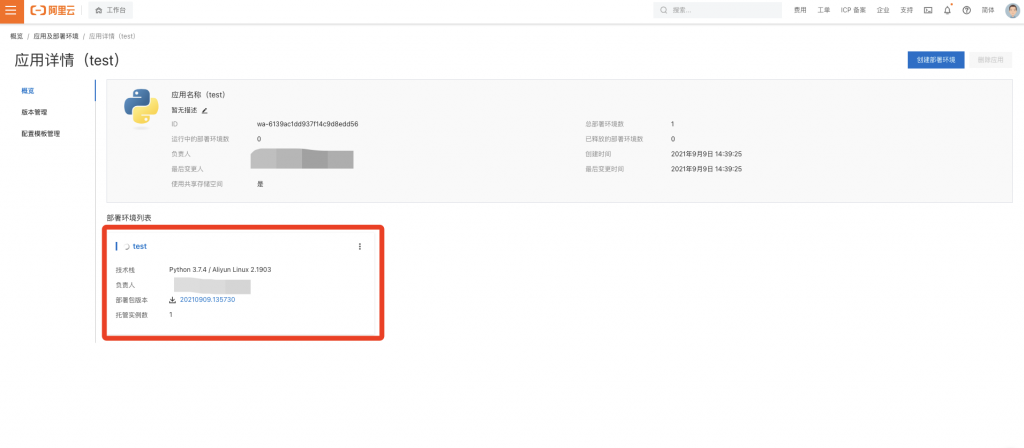Viewport: 1024px width, 448px height.
Task: Click the application ID wa-6139ac1dd937f14c9d8edd56
Action: click(x=308, y=123)
